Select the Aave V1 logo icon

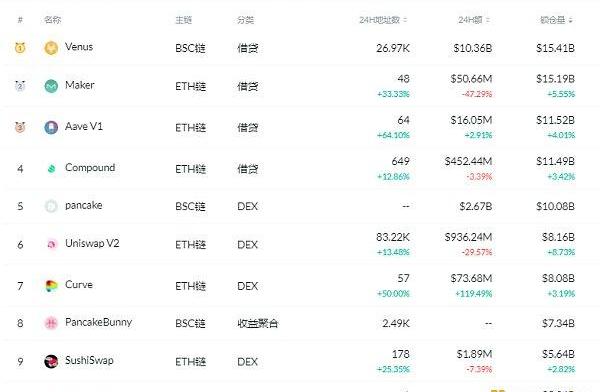coord(51,127)
